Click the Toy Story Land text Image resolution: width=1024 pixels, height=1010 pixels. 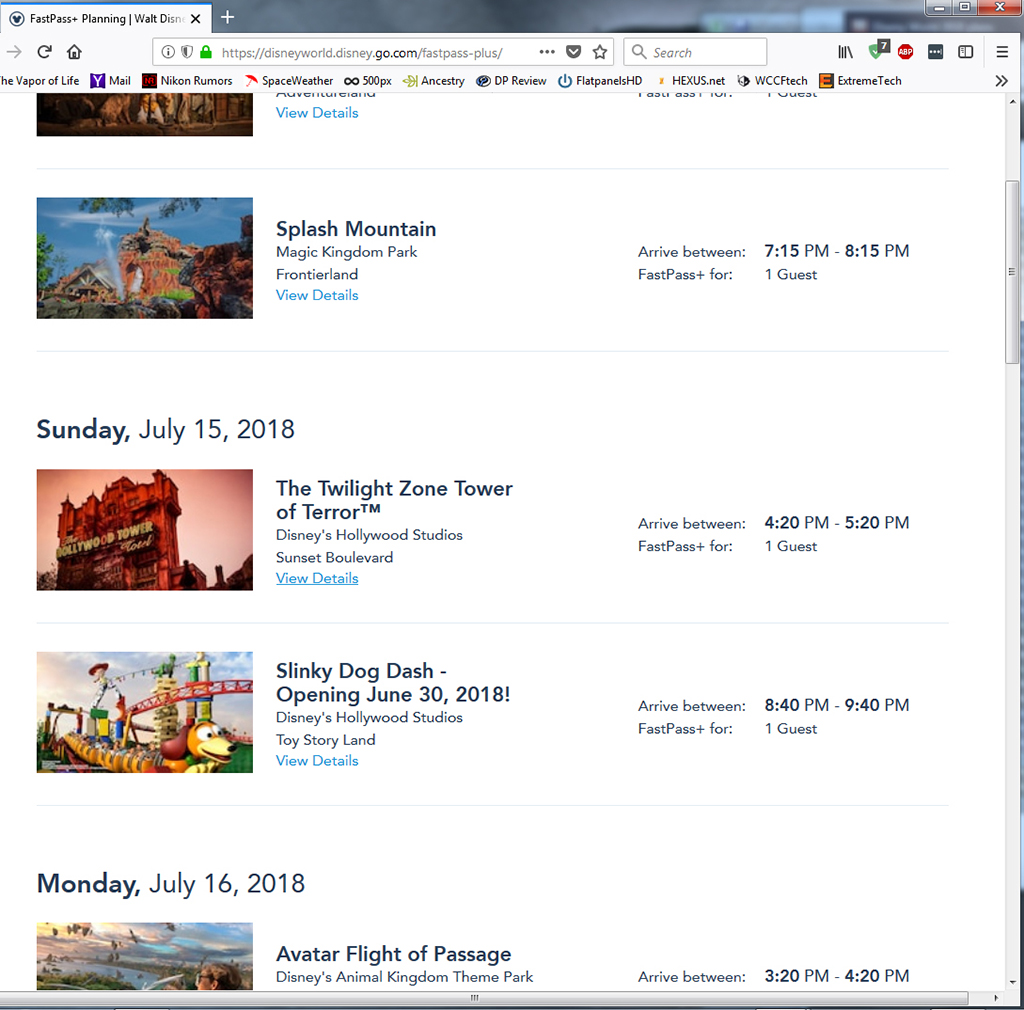(x=325, y=740)
